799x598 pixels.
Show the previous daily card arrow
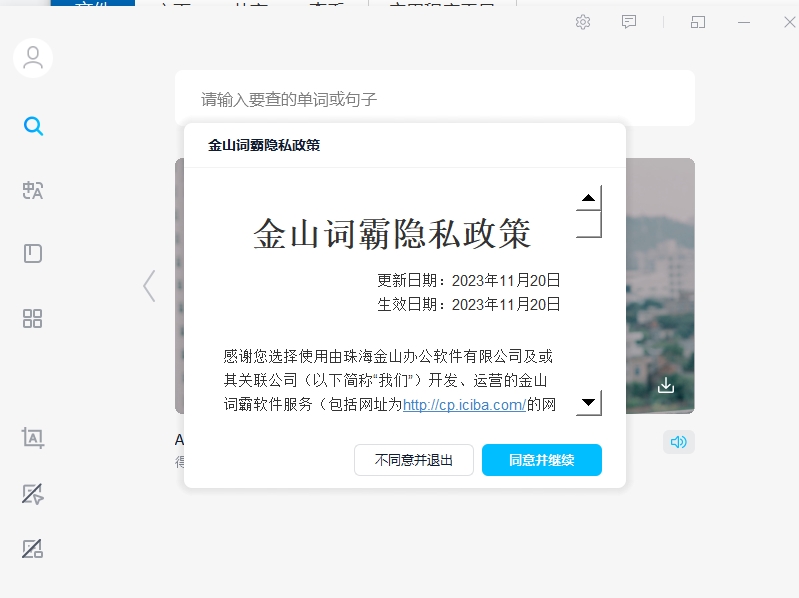[x=149, y=286]
